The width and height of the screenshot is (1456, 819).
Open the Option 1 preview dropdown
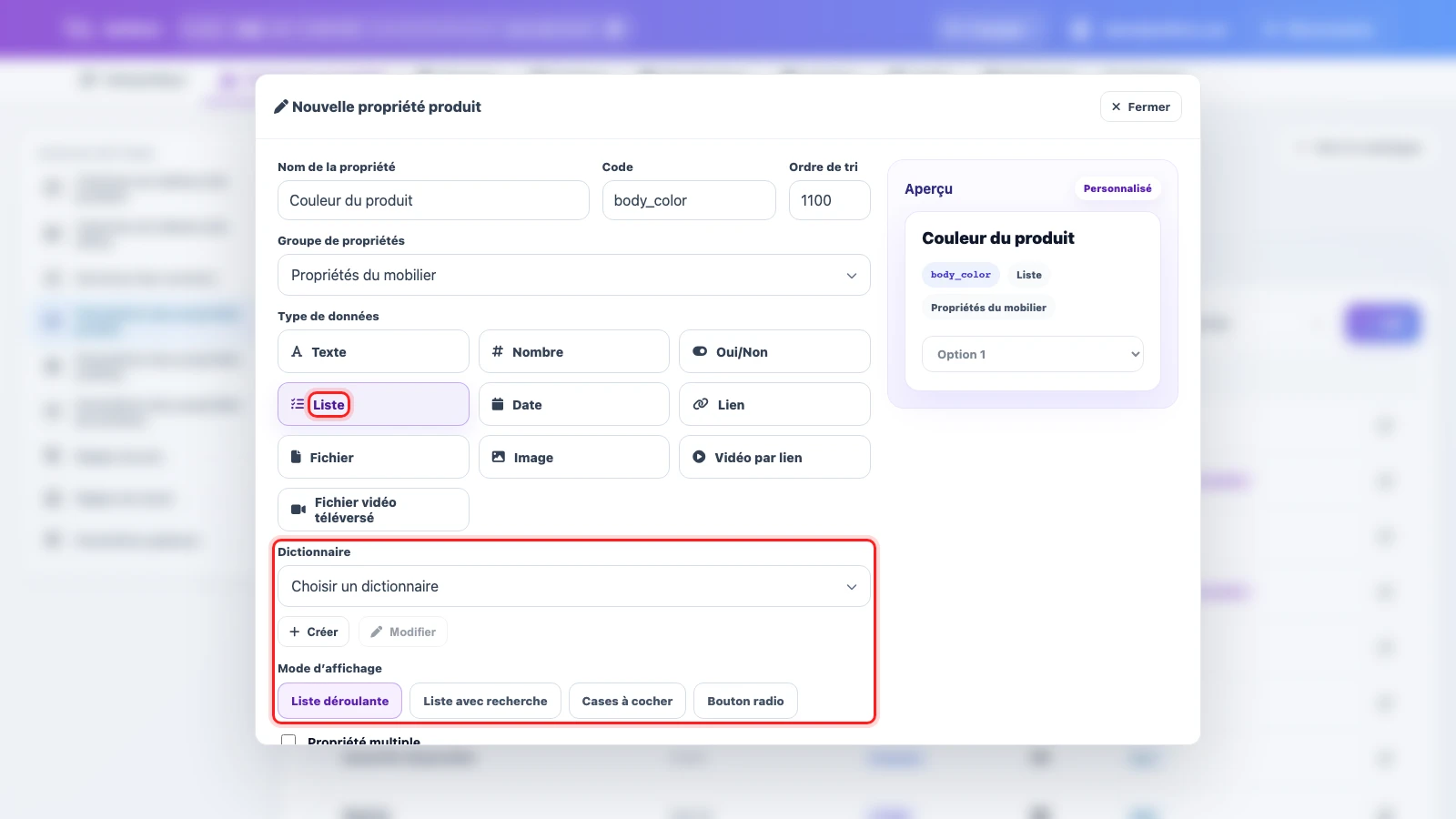coord(1033,354)
